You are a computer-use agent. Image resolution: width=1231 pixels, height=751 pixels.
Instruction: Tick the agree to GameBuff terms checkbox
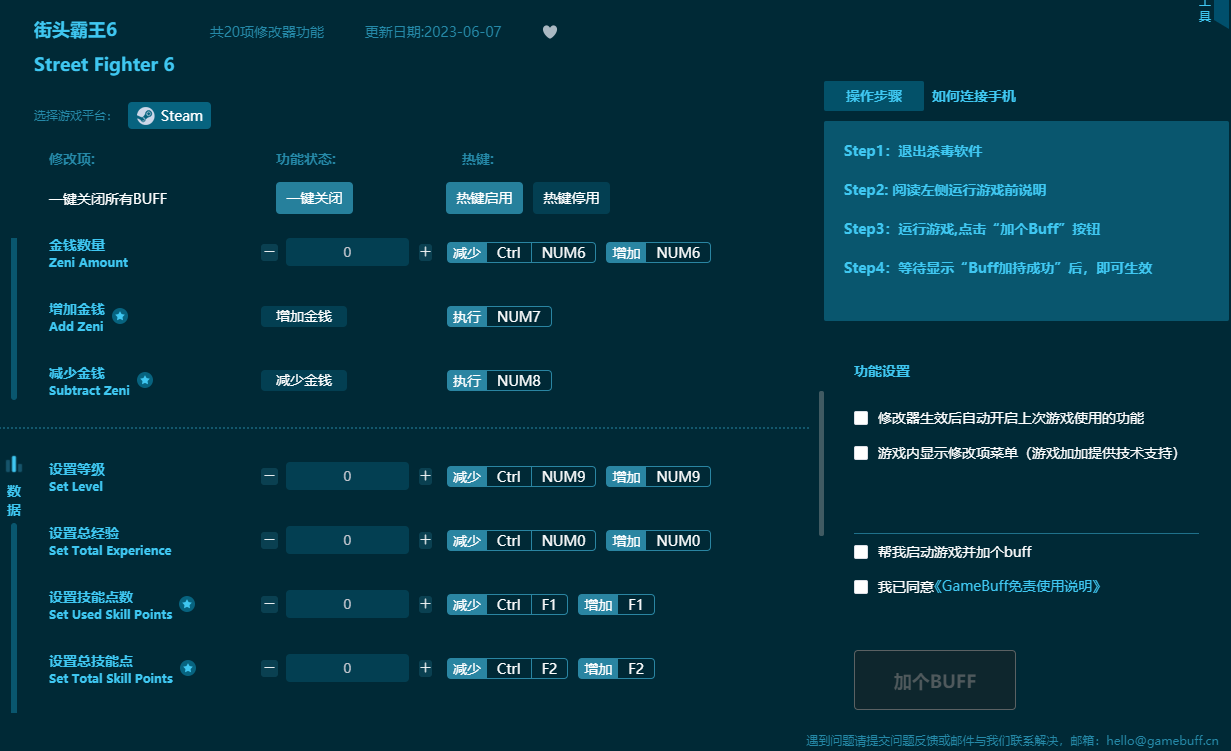(861, 587)
